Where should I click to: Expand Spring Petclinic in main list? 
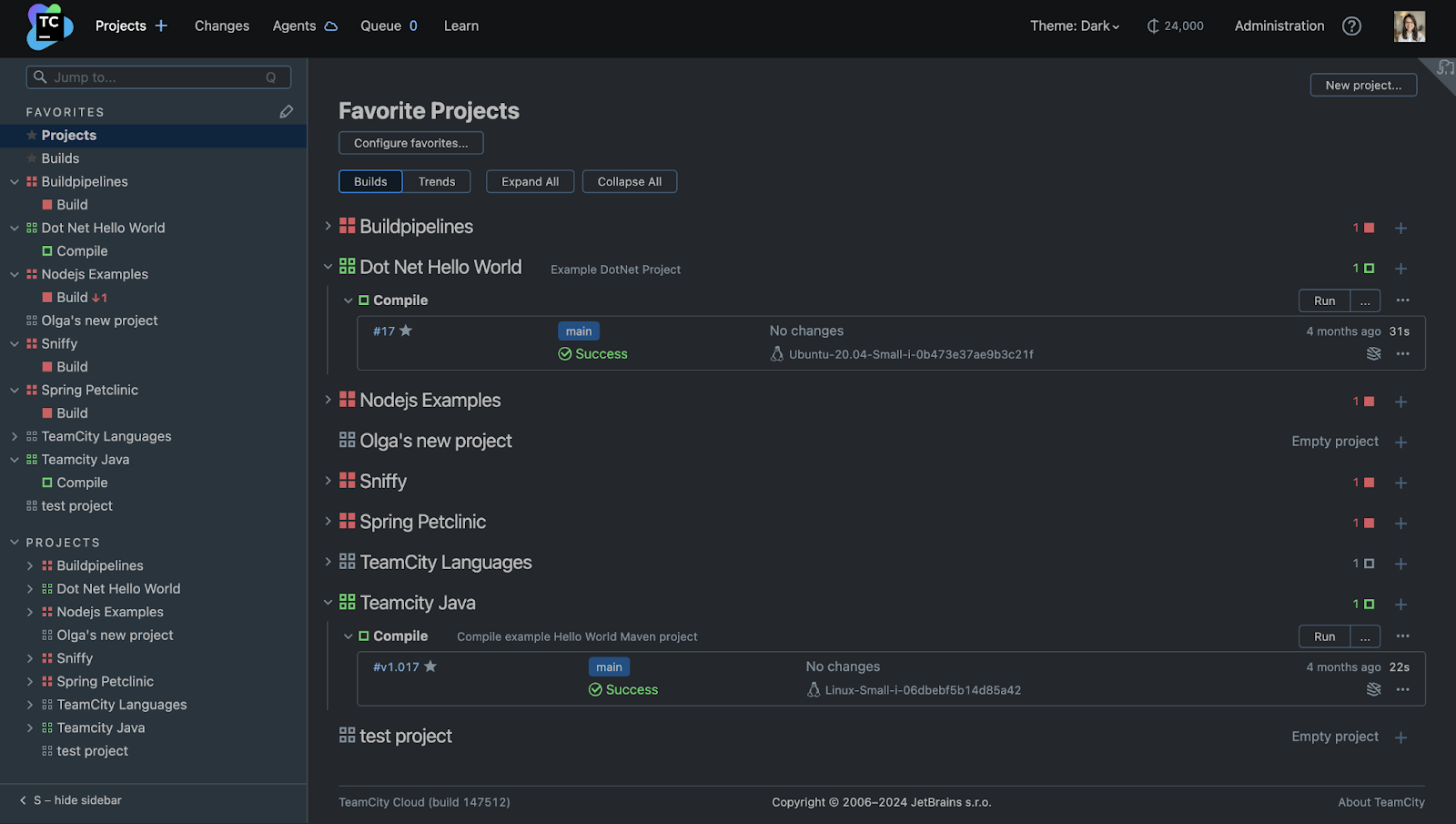click(x=329, y=522)
